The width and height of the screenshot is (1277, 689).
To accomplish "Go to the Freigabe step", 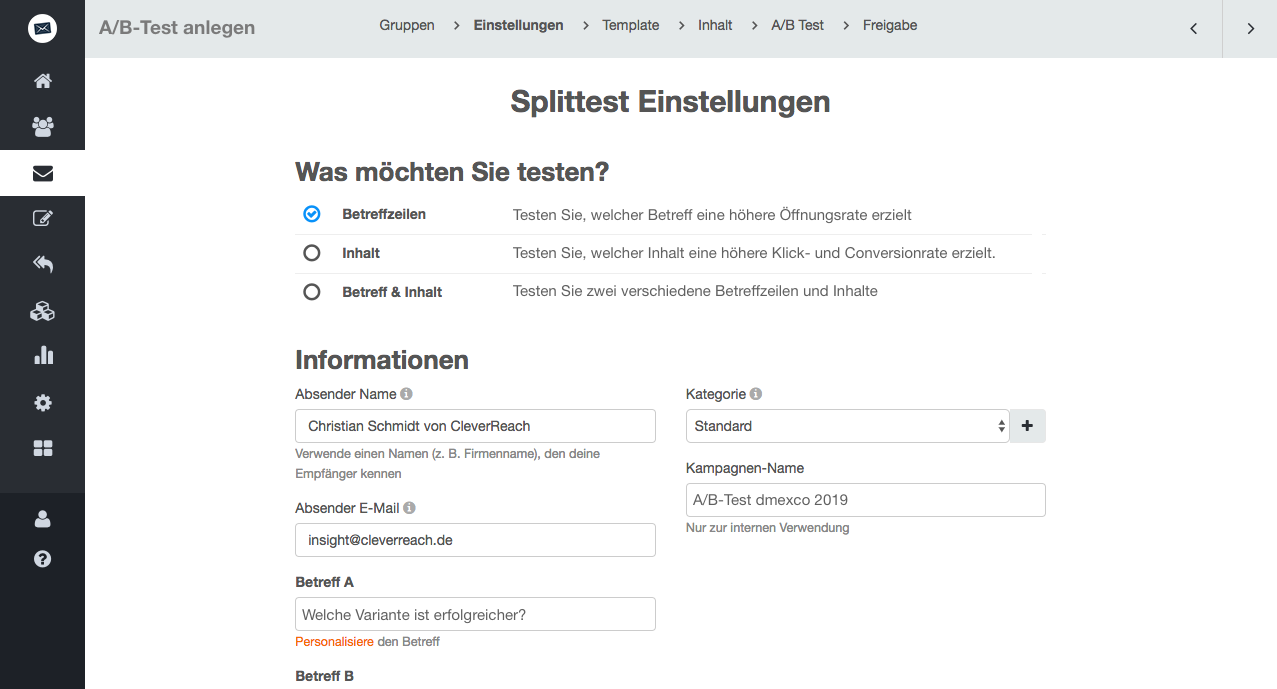I will click(x=890, y=25).
